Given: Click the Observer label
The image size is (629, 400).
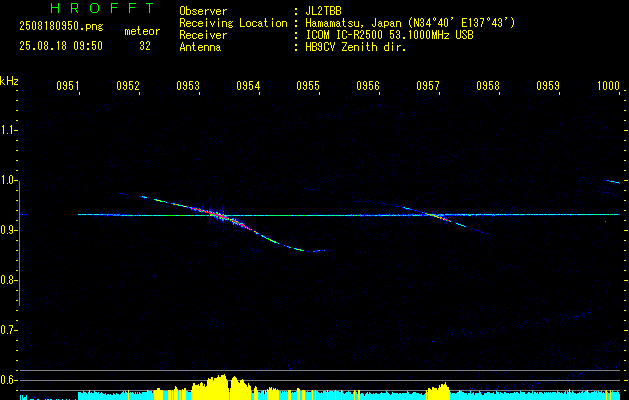Looking at the screenshot, I should (203, 11).
